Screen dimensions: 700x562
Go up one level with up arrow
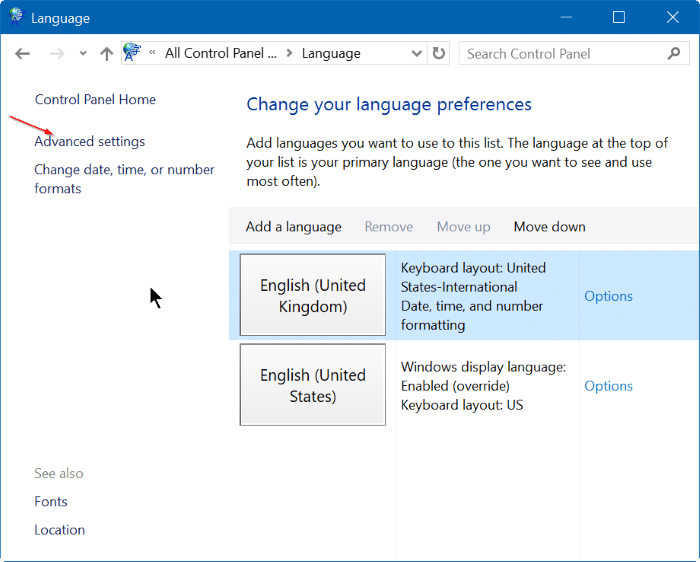(106, 54)
